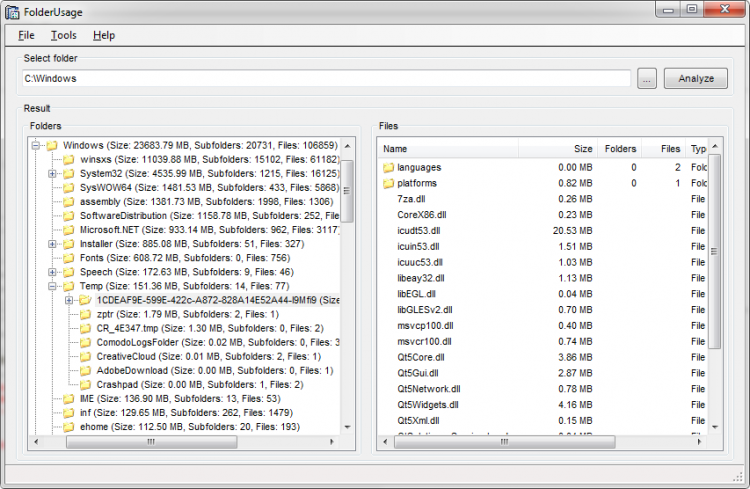Click the Folders tree horizontal scrollbar thumb

point(151,442)
